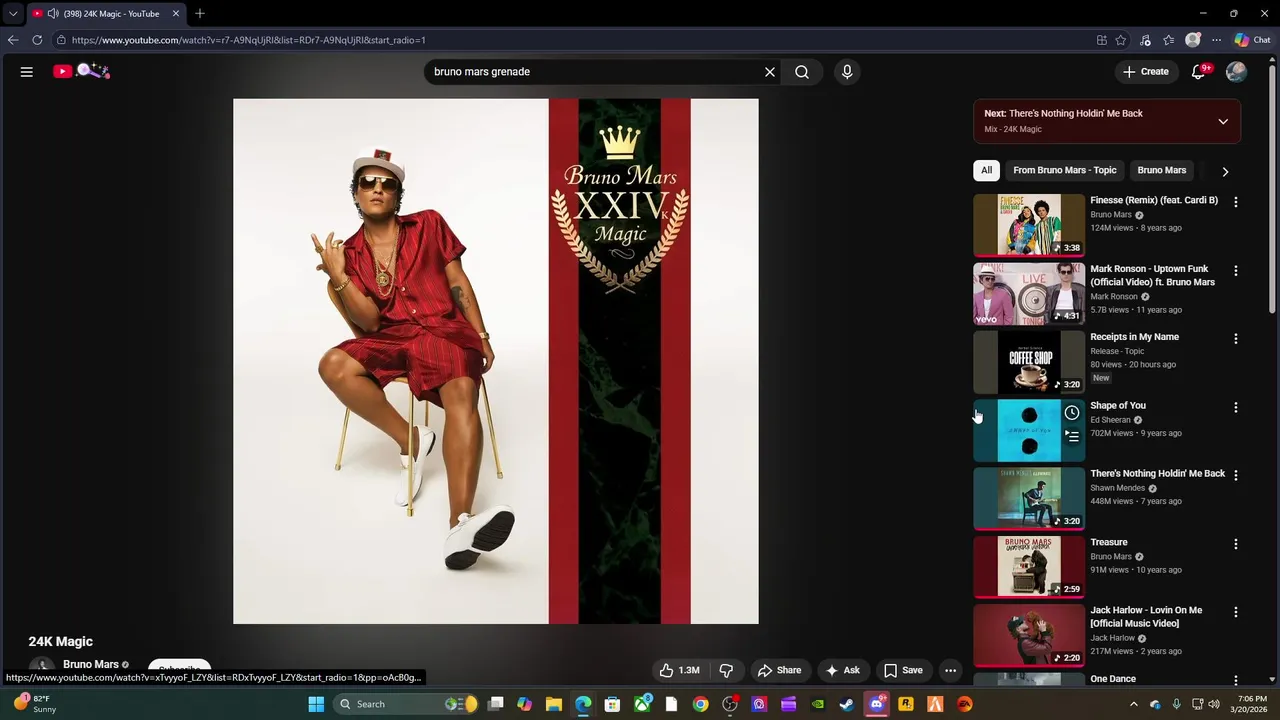Image resolution: width=1280 pixels, height=720 pixels.
Task: Save the video to a playlist
Action: [903, 670]
